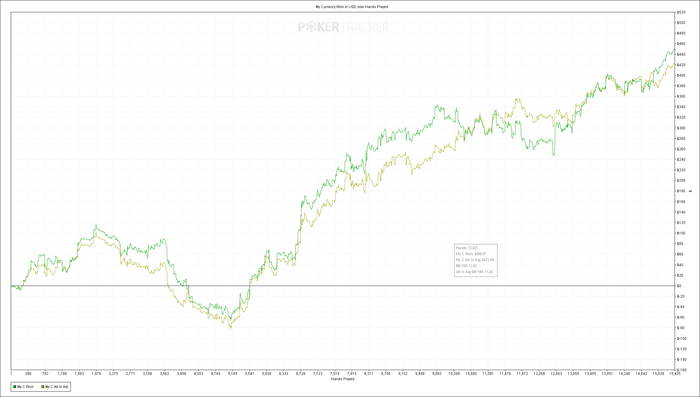Click the green My C Won legend swatch
700x397 pixels.
pos(15,387)
